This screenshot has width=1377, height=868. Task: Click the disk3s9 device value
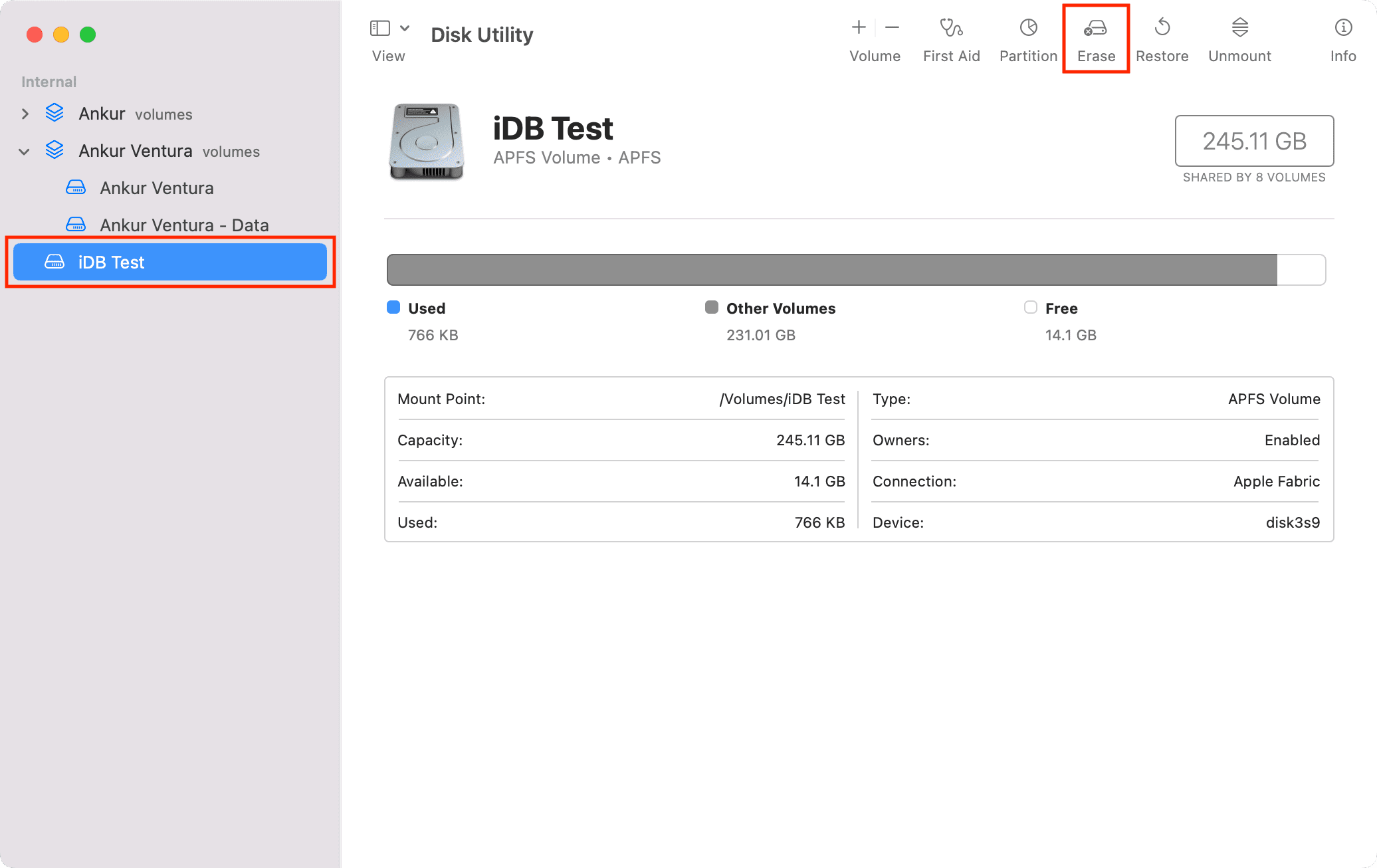click(x=1293, y=522)
